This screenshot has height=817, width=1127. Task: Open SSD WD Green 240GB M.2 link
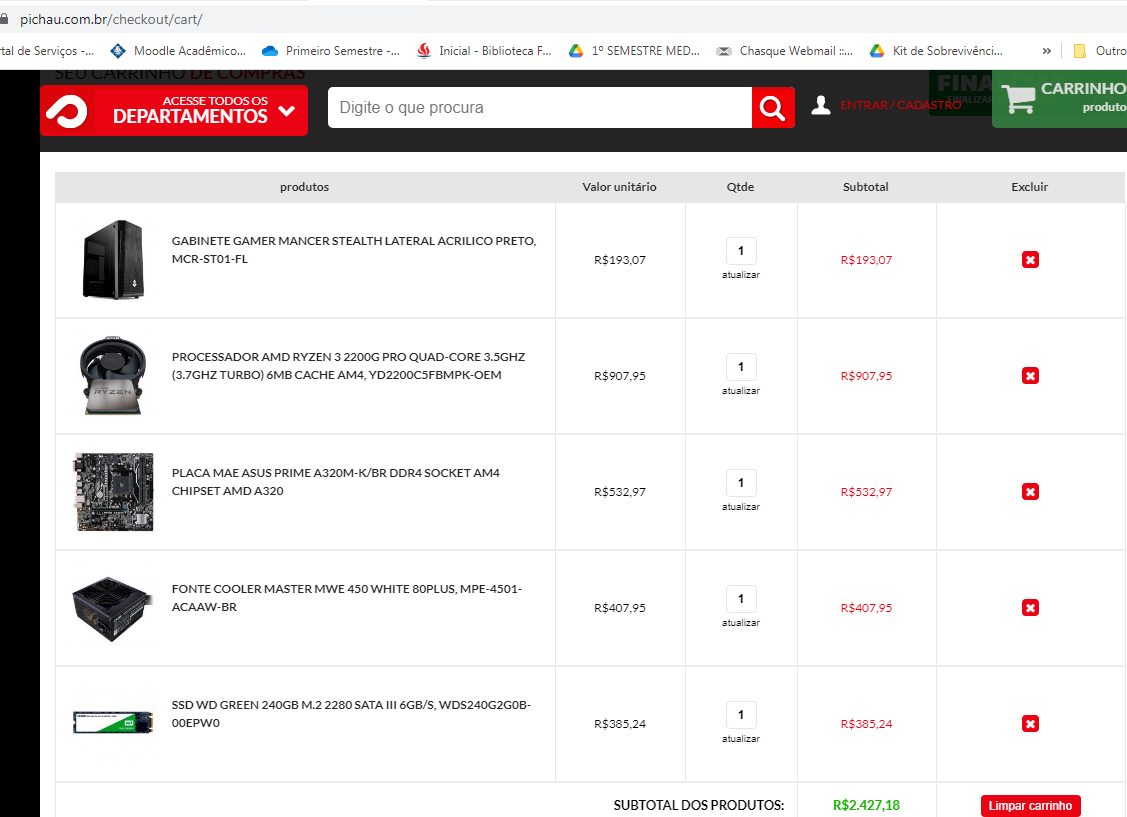[351, 714]
